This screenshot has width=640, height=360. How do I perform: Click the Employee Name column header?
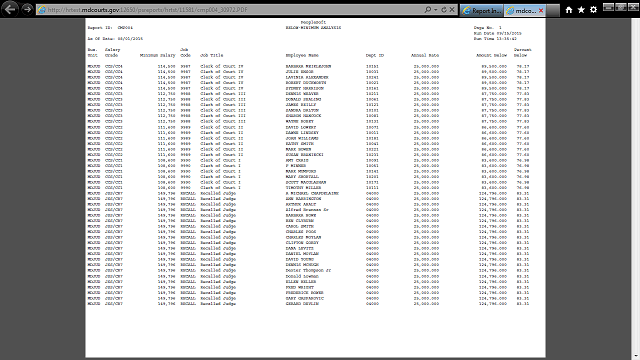(x=302, y=55)
